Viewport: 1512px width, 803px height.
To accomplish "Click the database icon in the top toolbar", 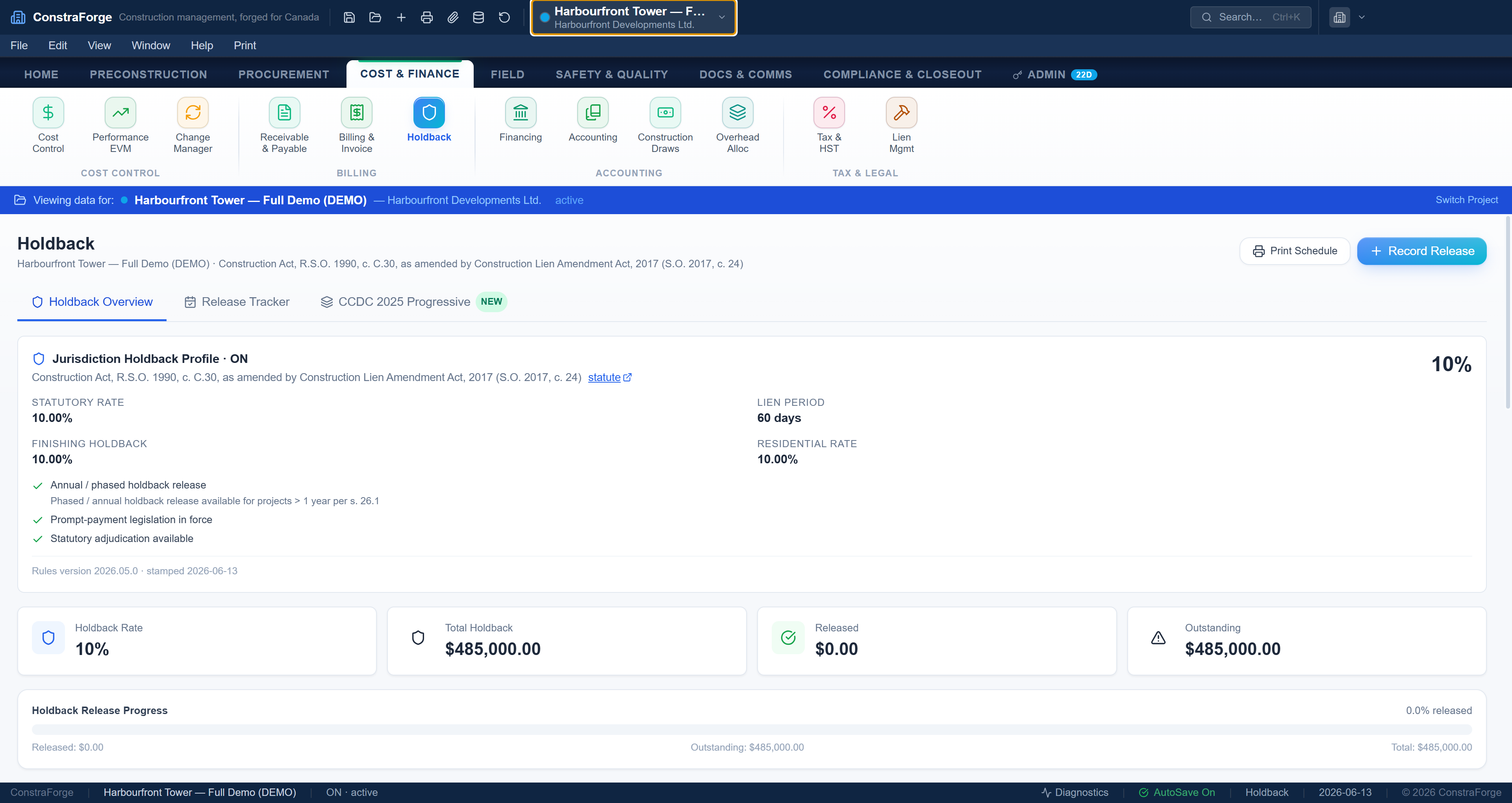I will pyautogui.click(x=478, y=17).
